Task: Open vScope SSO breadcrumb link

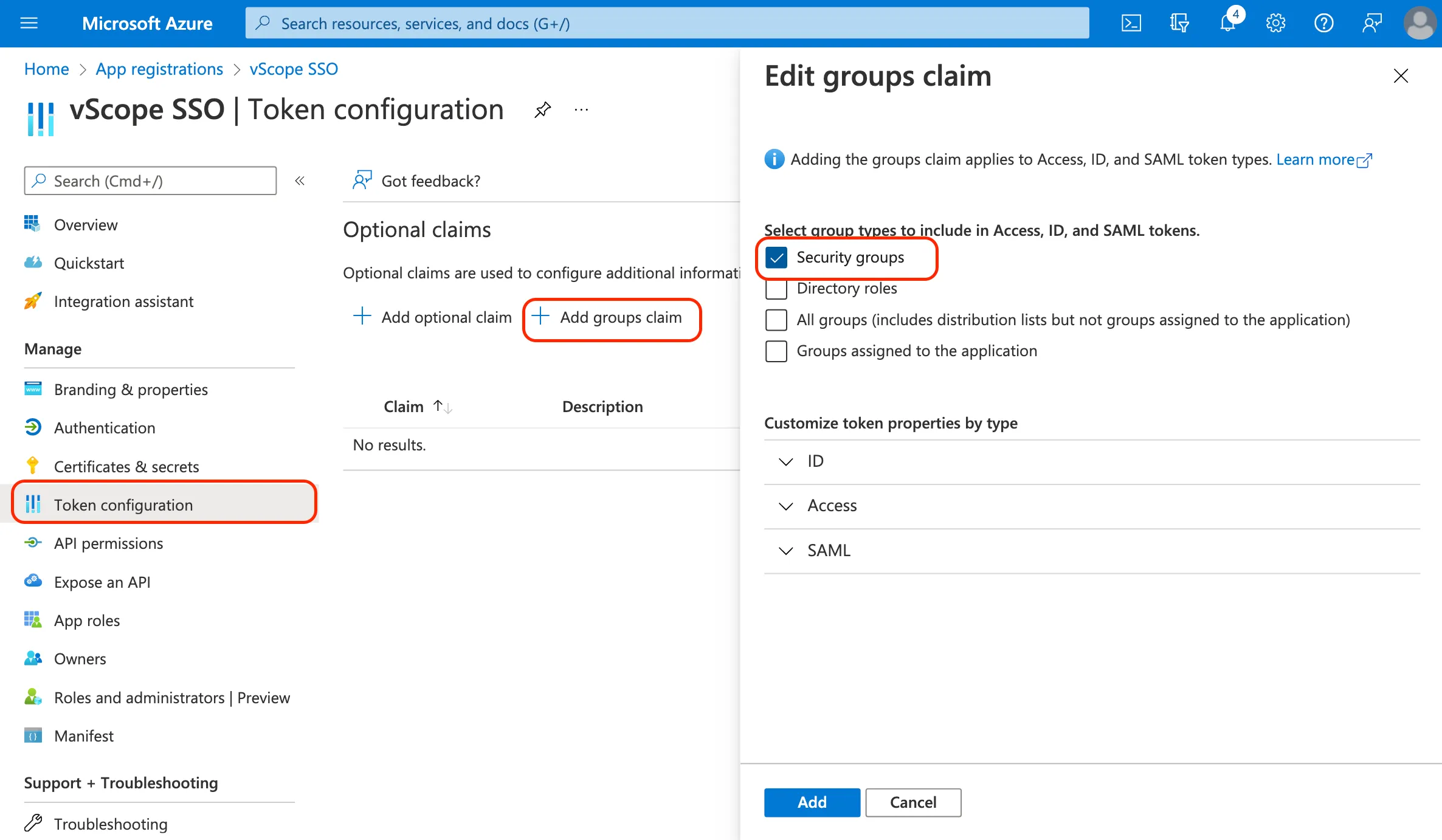Action: point(294,69)
